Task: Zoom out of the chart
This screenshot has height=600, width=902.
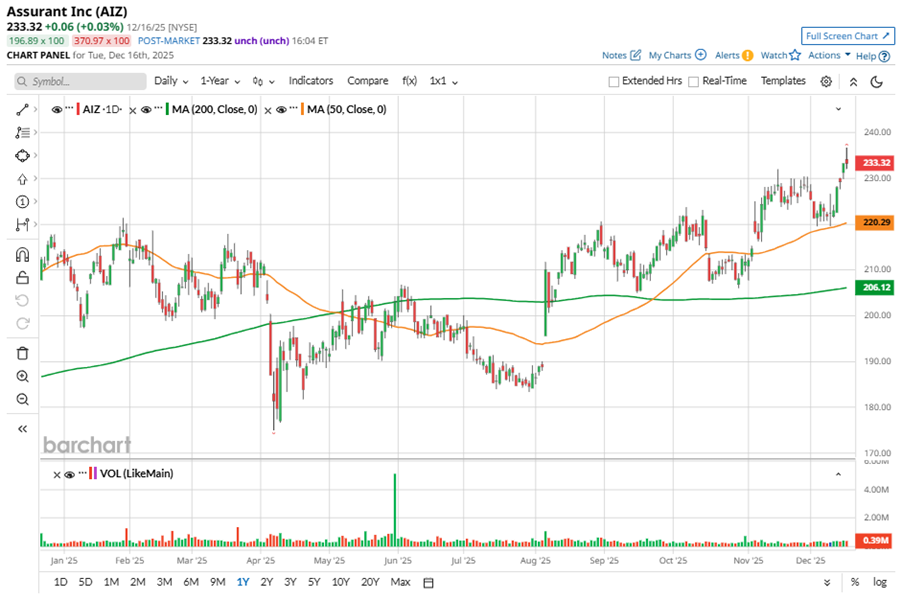Action: coord(22,399)
